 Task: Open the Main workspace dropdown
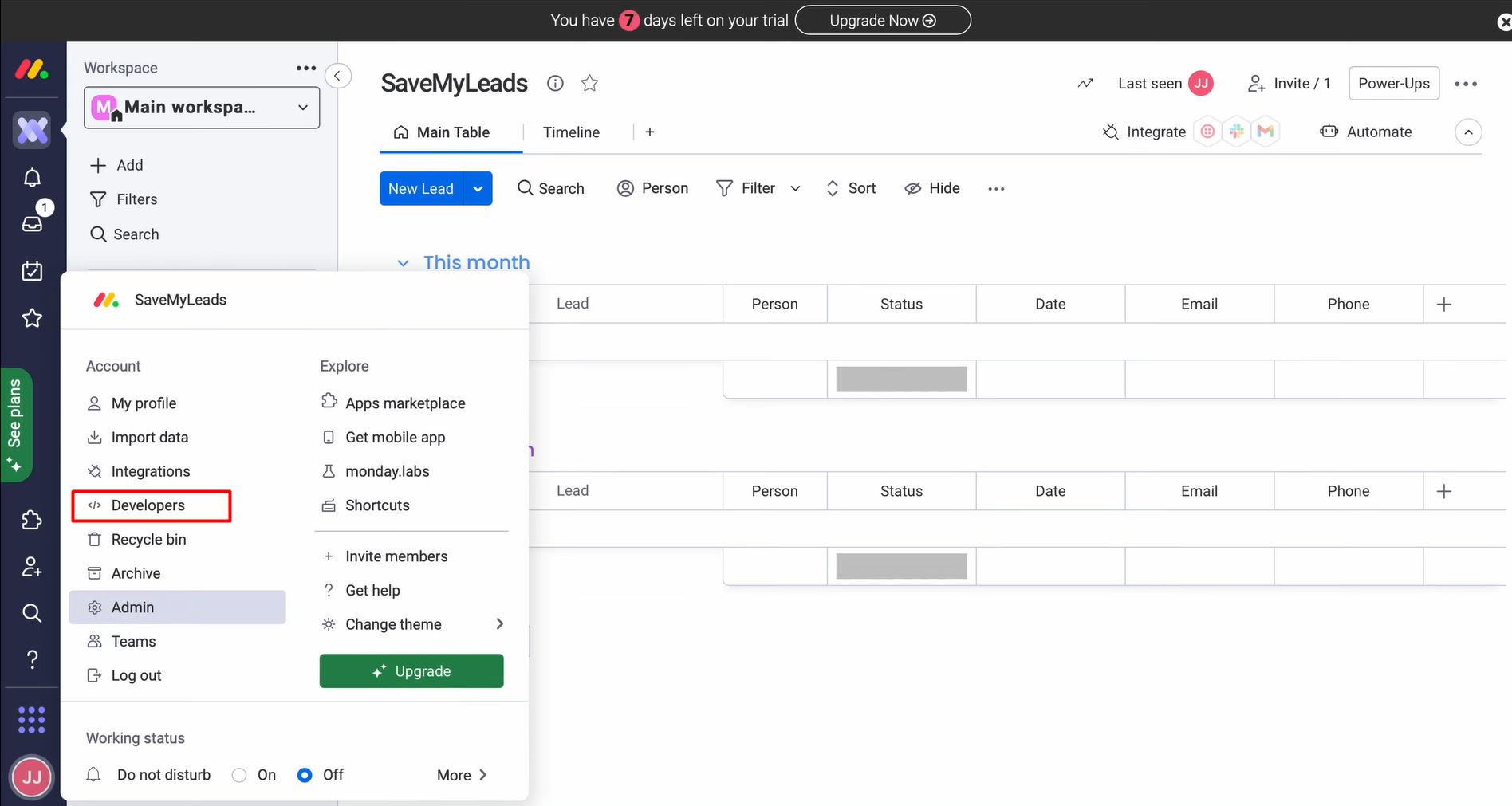(202, 108)
